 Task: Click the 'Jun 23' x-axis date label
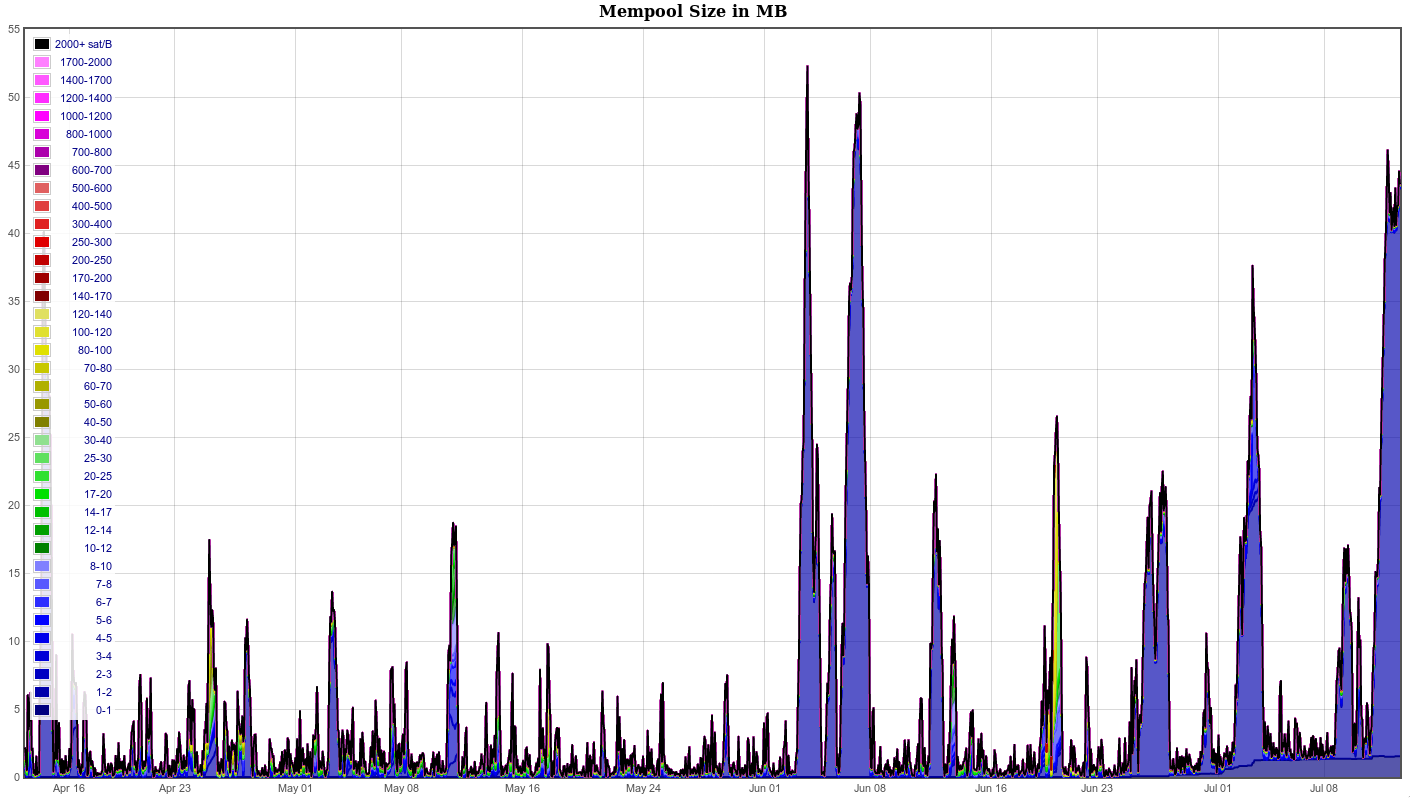click(1097, 788)
